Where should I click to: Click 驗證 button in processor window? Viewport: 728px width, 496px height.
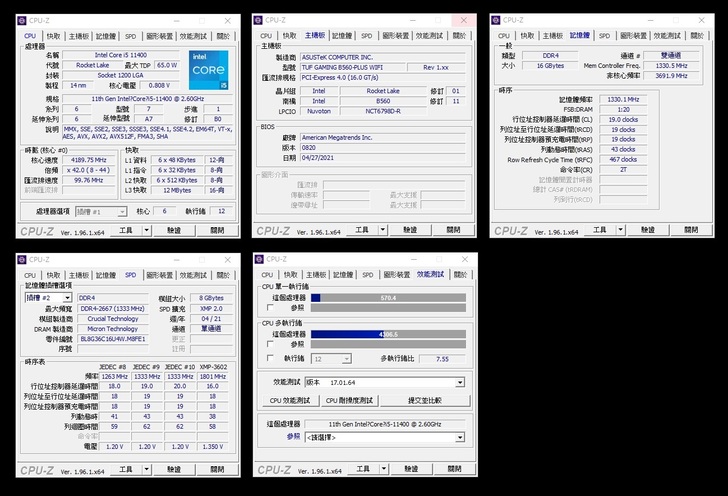174,230
